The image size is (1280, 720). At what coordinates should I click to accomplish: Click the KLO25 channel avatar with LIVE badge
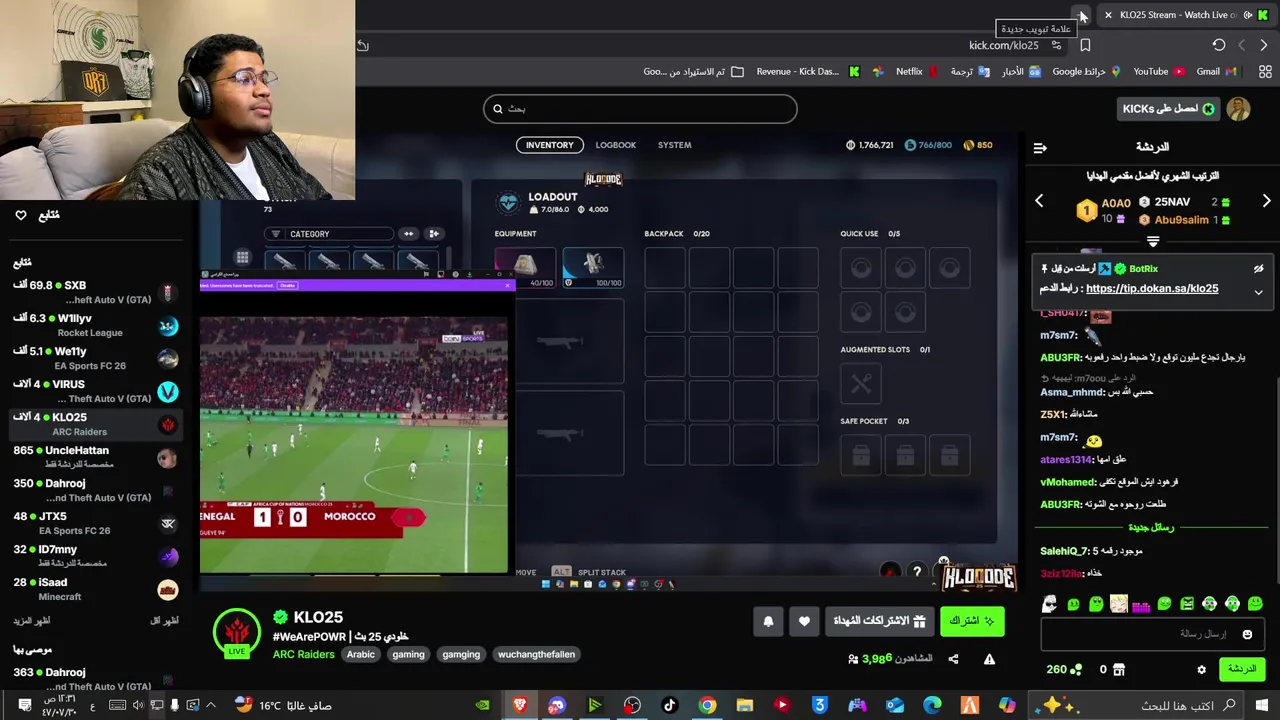[x=237, y=633]
